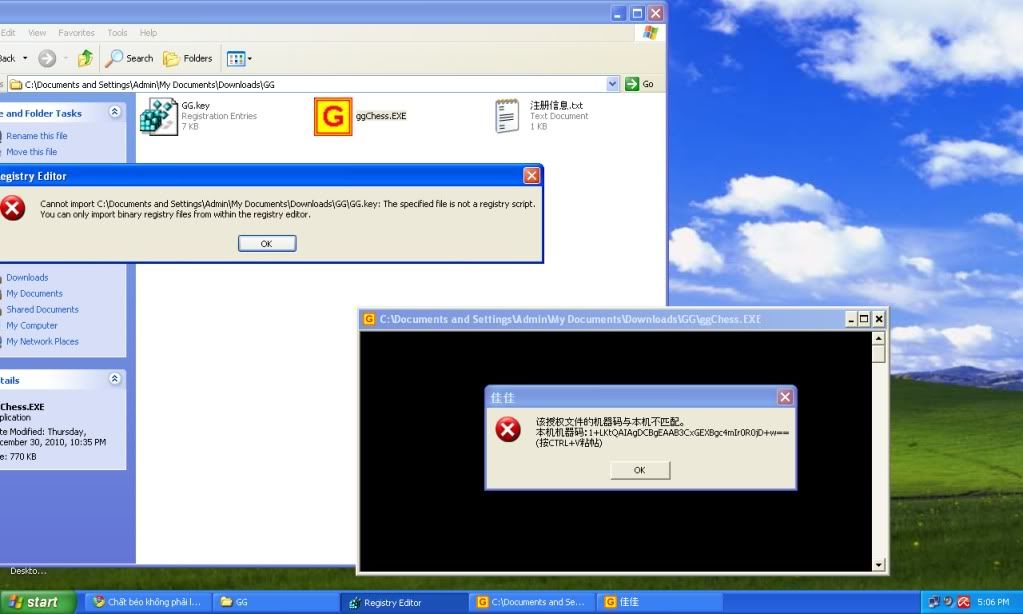Screen dimensions: 1023x614
Task: Switch to the Chrome taskbar item
Action: click(147, 602)
